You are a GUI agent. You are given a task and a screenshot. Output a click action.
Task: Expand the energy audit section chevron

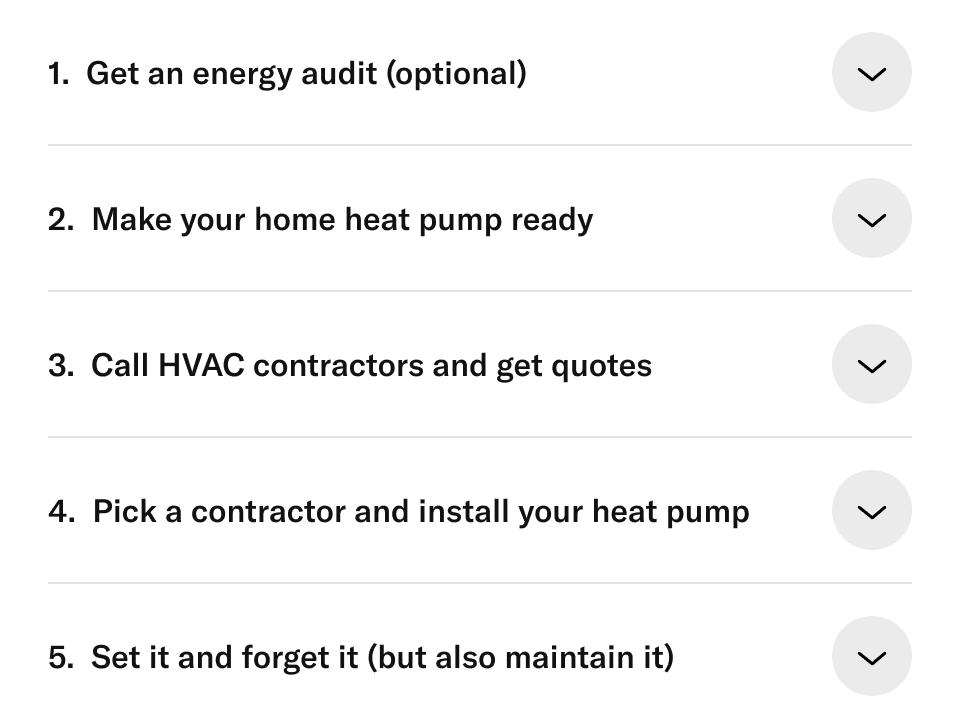(x=871, y=73)
